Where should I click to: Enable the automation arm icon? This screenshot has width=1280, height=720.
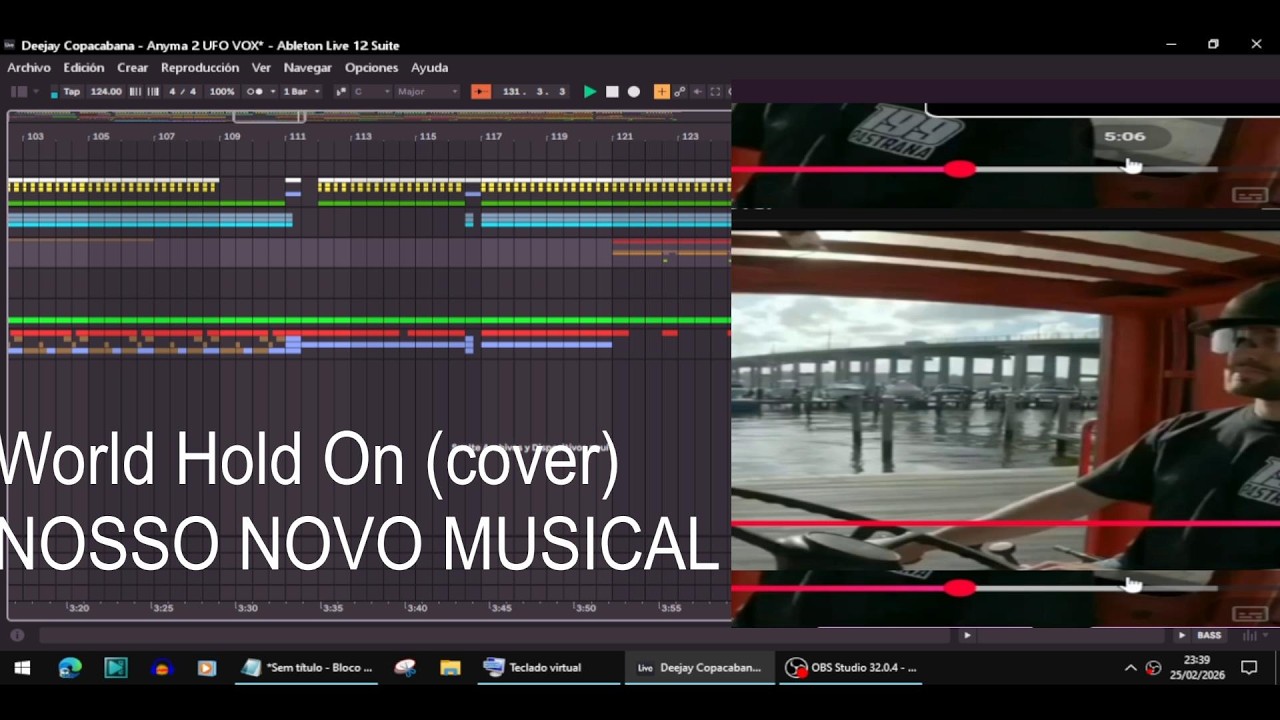click(x=680, y=91)
